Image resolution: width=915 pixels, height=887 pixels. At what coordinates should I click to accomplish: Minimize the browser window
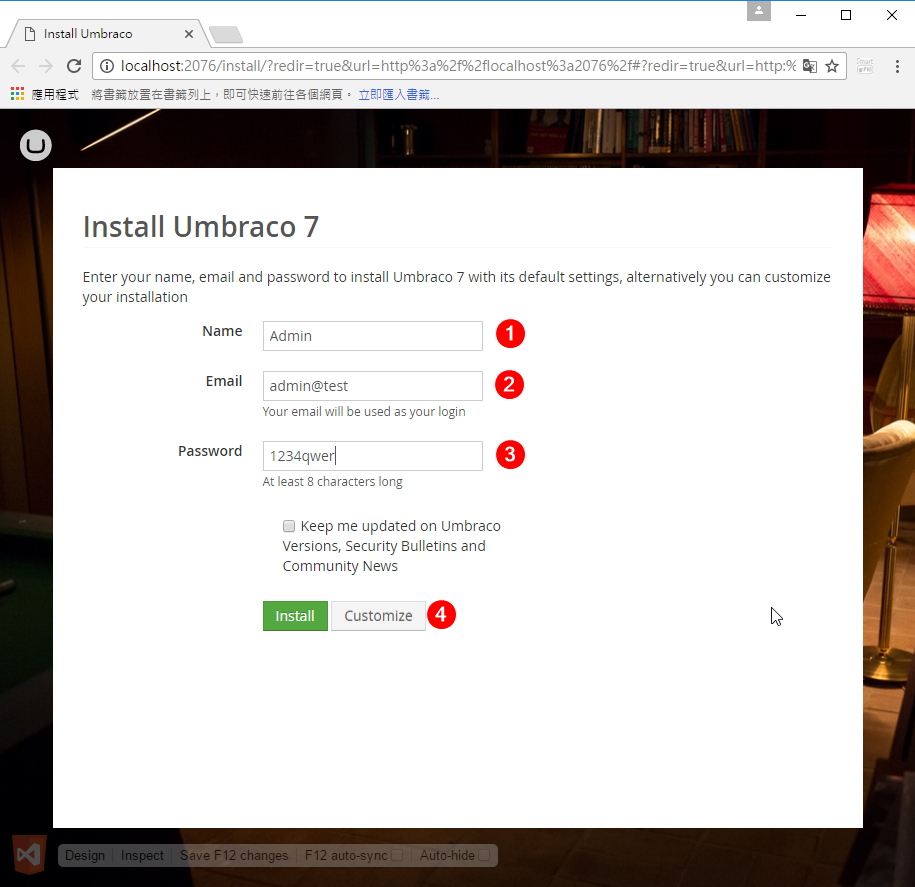click(x=801, y=15)
